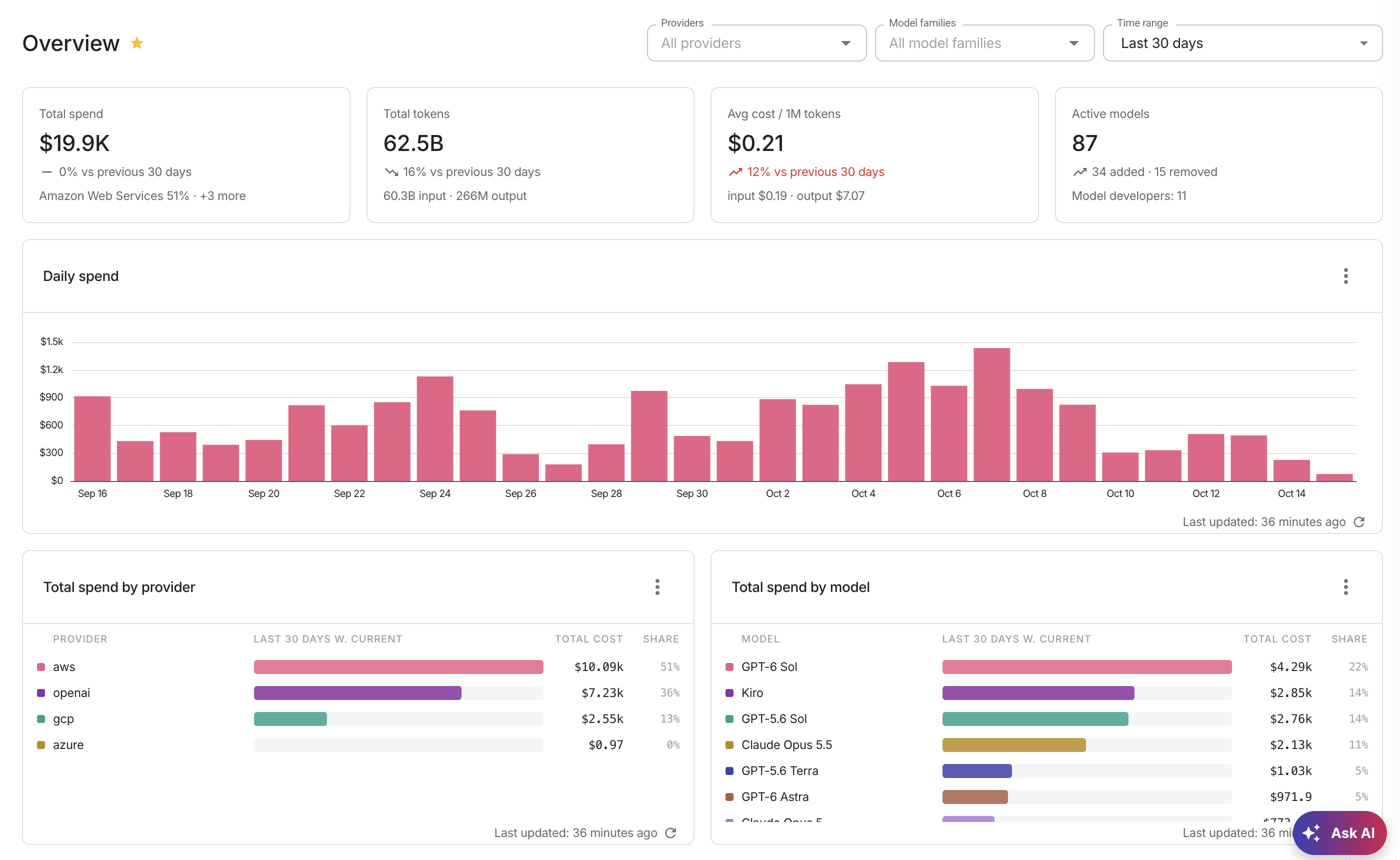This screenshot has height=860, width=1400.
Task: Click the openai purple color swatch
Action: (x=41, y=693)
